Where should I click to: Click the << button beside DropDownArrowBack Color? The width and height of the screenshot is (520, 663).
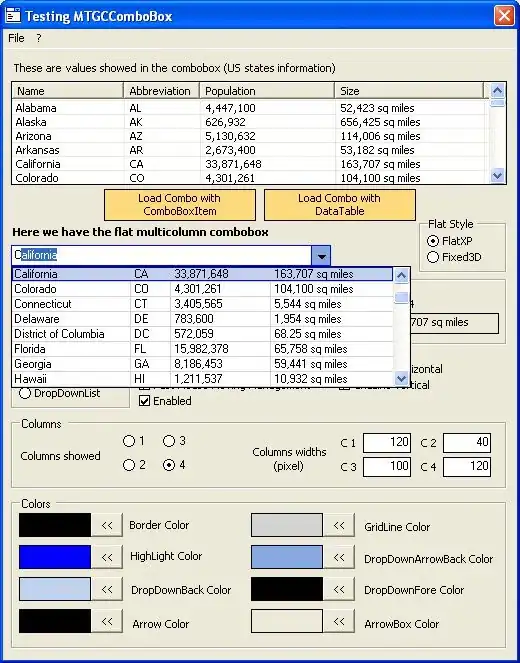[x=339, y=557]
